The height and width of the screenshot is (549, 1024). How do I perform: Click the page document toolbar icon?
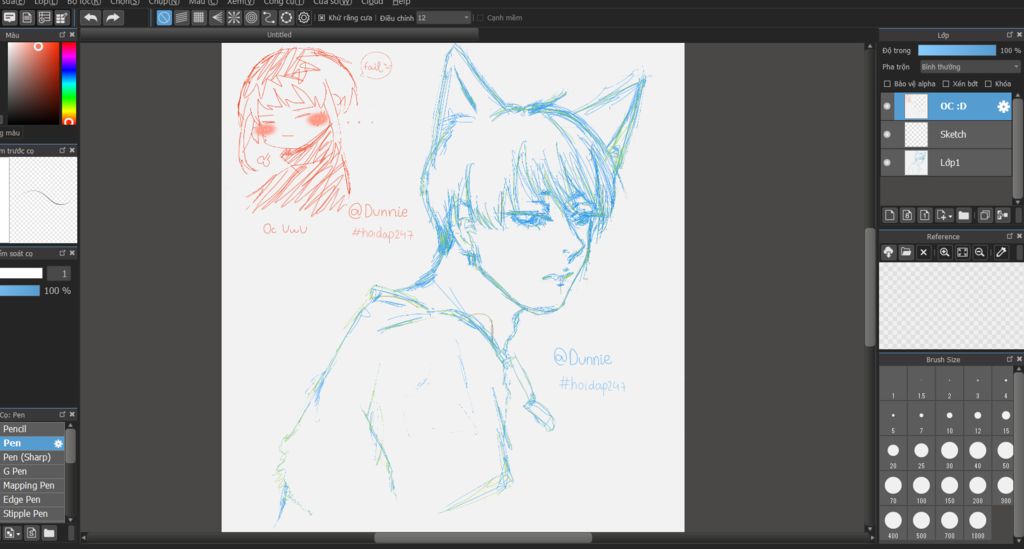click(x=27, y=18)
